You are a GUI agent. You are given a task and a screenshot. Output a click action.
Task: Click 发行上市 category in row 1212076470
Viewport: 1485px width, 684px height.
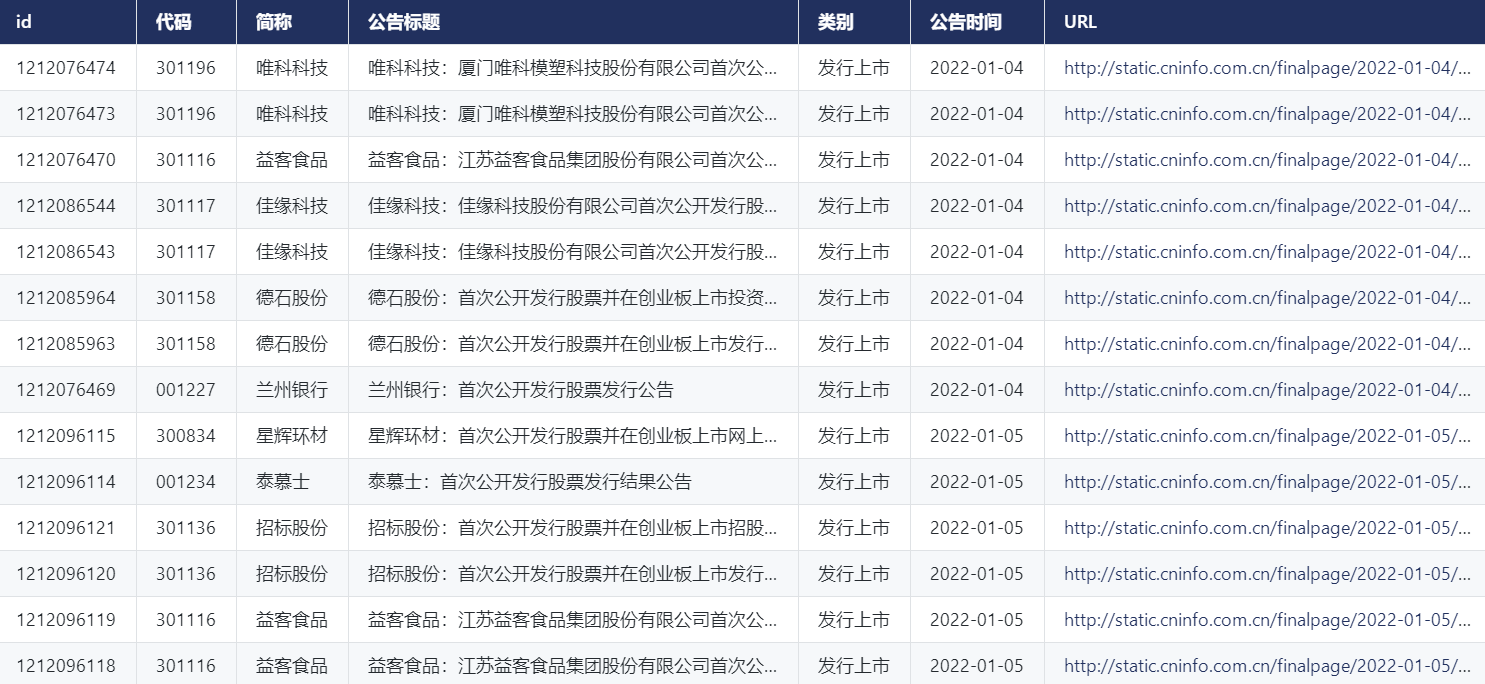[x=854, y=160]
